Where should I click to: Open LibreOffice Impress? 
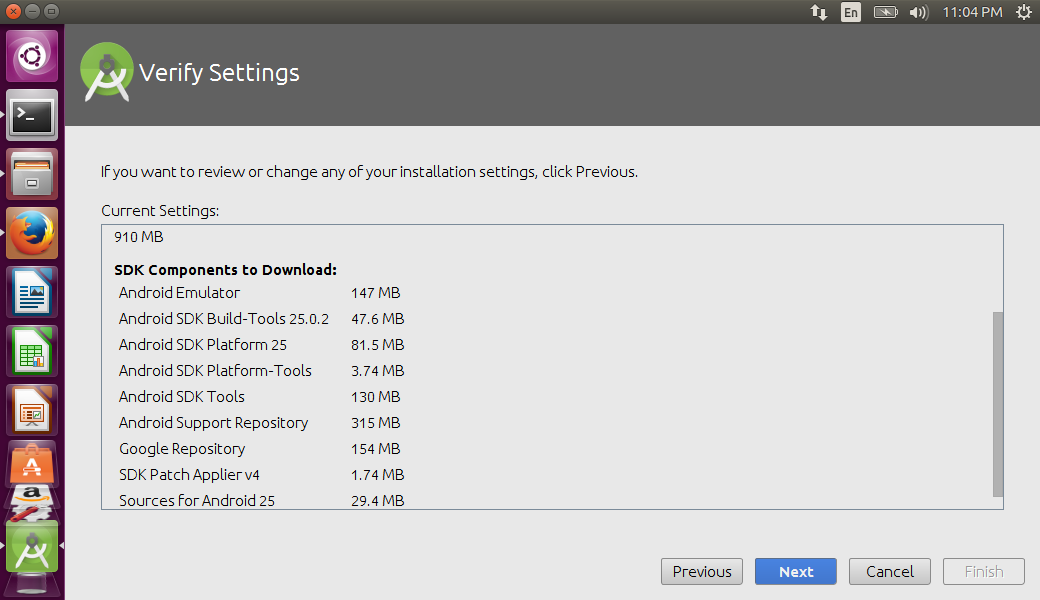pyautogui.click(x=32, y=410)
